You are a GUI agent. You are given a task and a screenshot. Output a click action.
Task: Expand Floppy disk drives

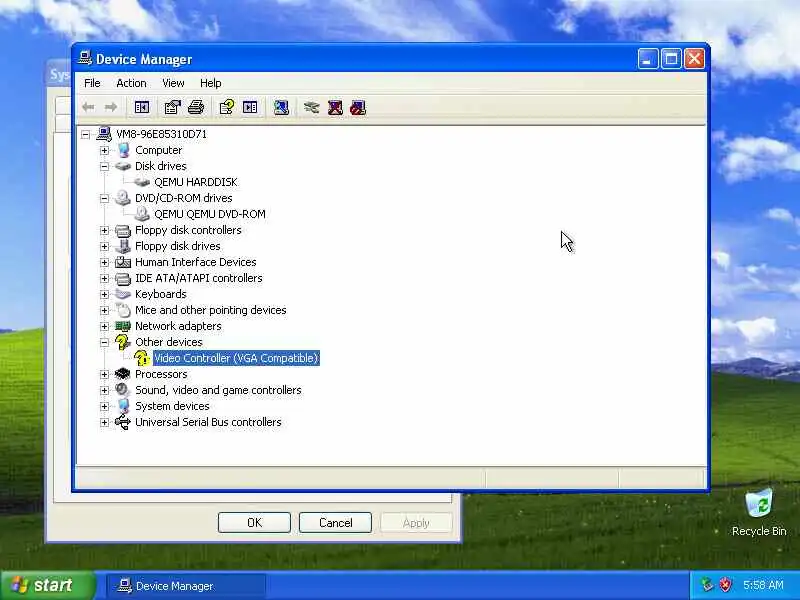point(105,246)
